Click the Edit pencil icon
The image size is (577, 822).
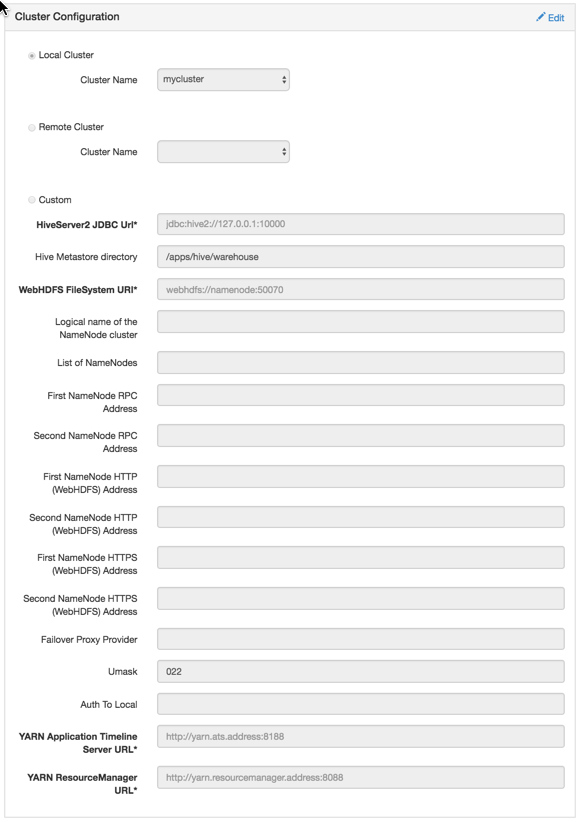[540, 17]
